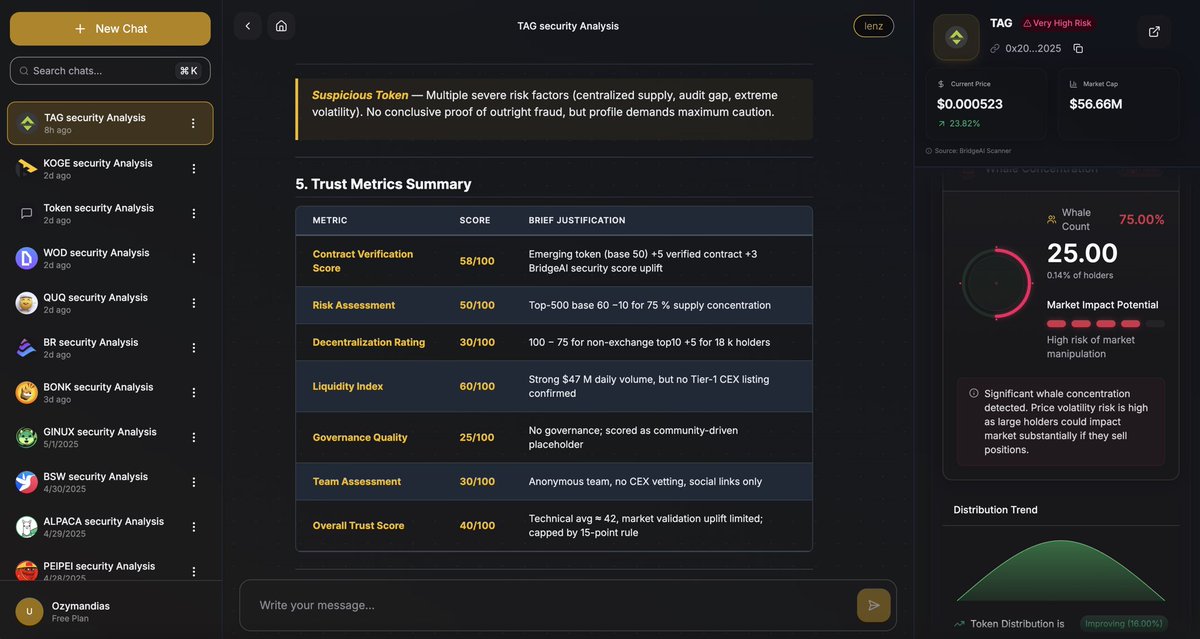Image resolution: width=1200 pixels, height=639 pixels.
Task: Open Ozymandias user profile
Action: tap(110, 611)
